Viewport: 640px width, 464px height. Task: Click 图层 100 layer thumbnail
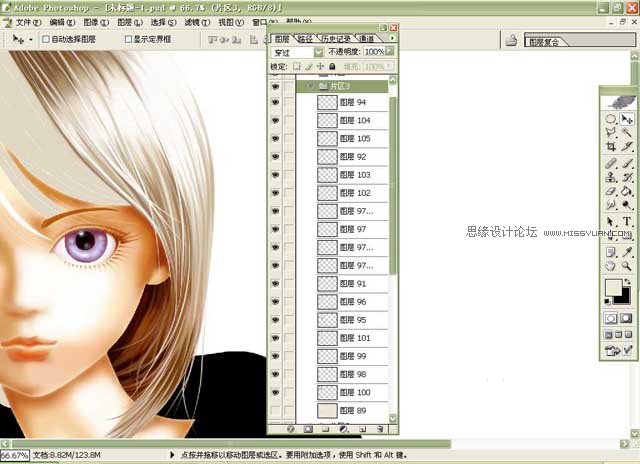(x=327, y=393)
